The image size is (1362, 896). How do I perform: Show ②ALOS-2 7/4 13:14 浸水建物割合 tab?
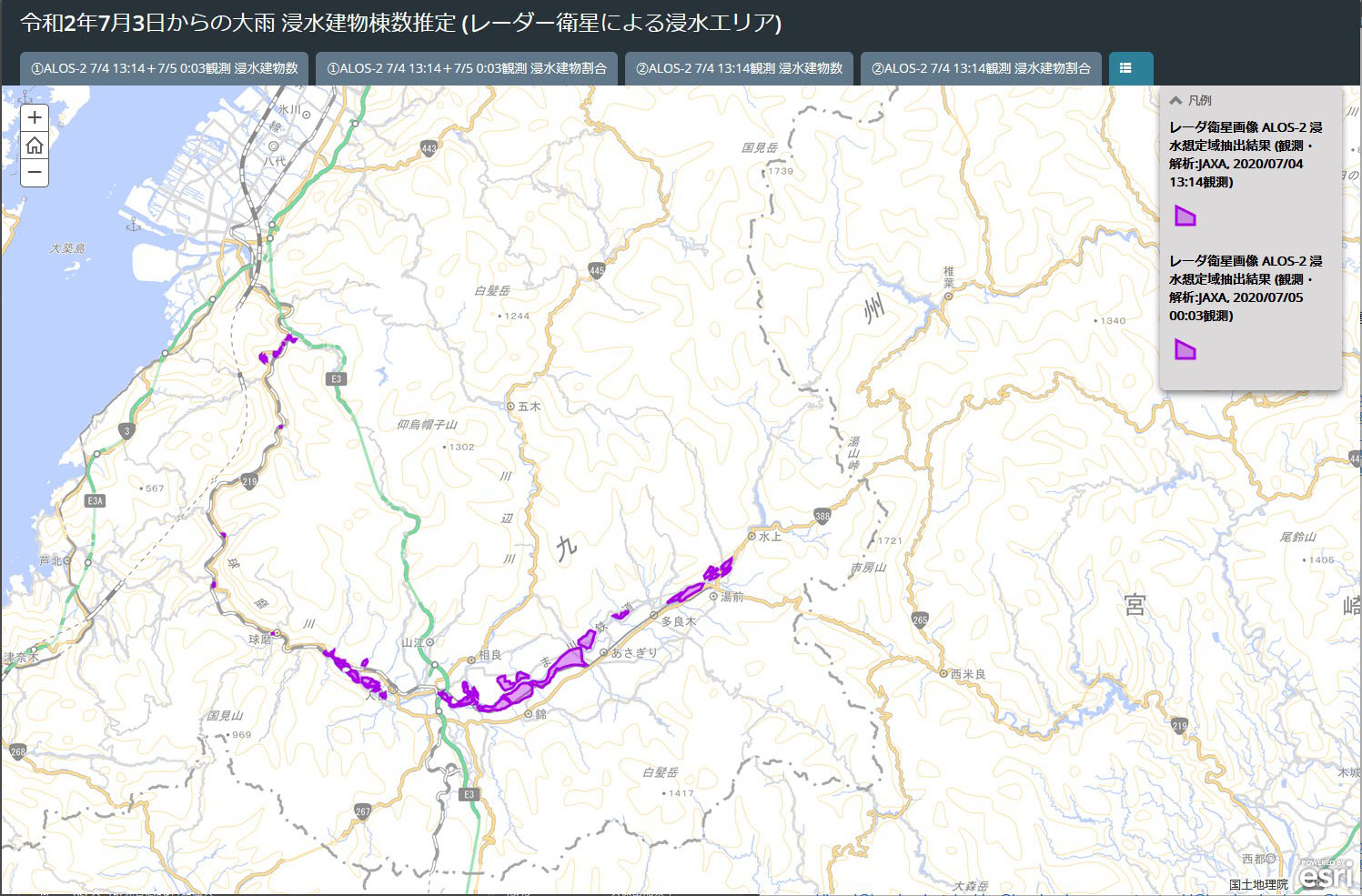(981, 68)
